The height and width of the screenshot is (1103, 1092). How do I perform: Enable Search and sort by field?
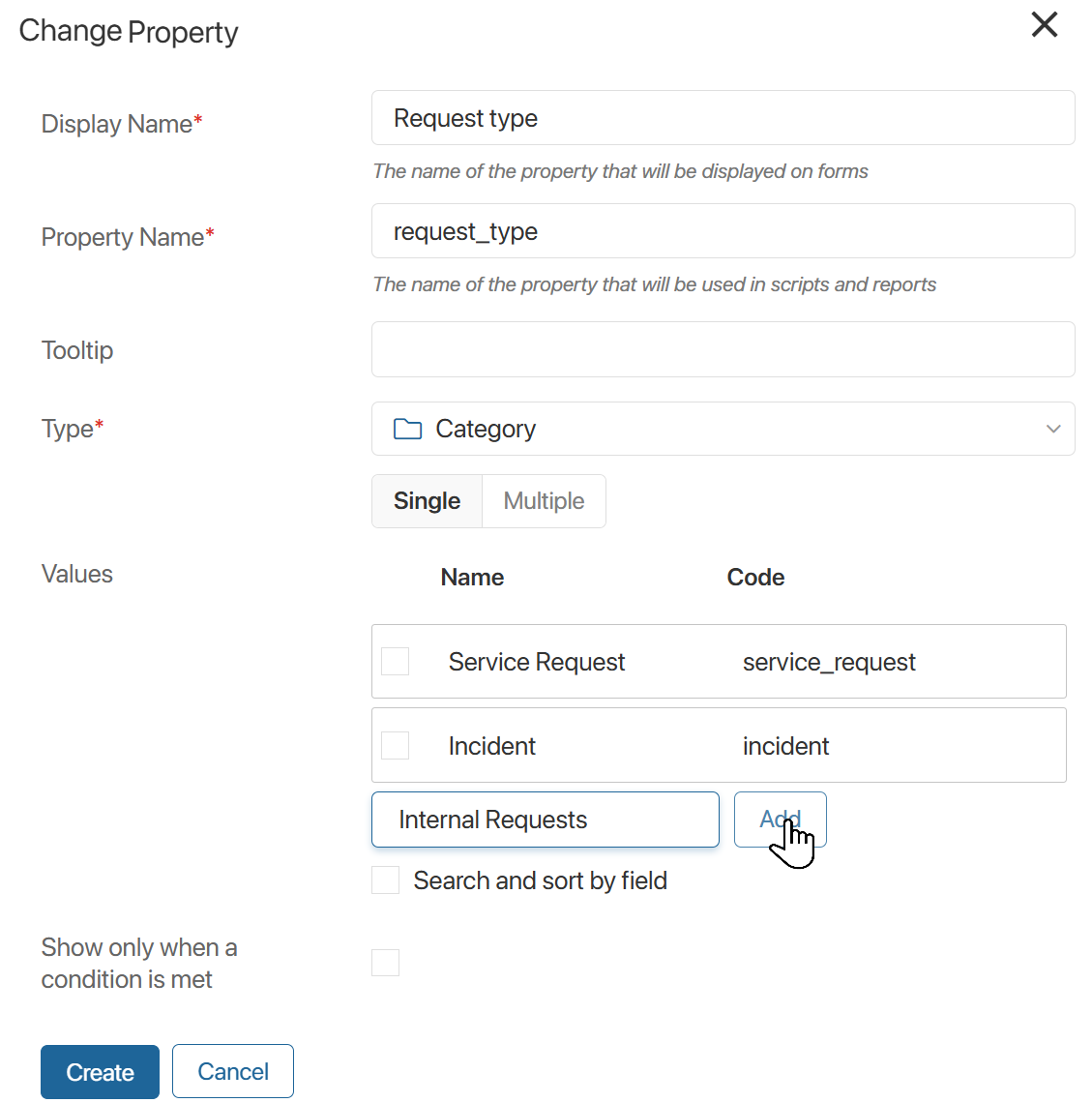point(385,880)
